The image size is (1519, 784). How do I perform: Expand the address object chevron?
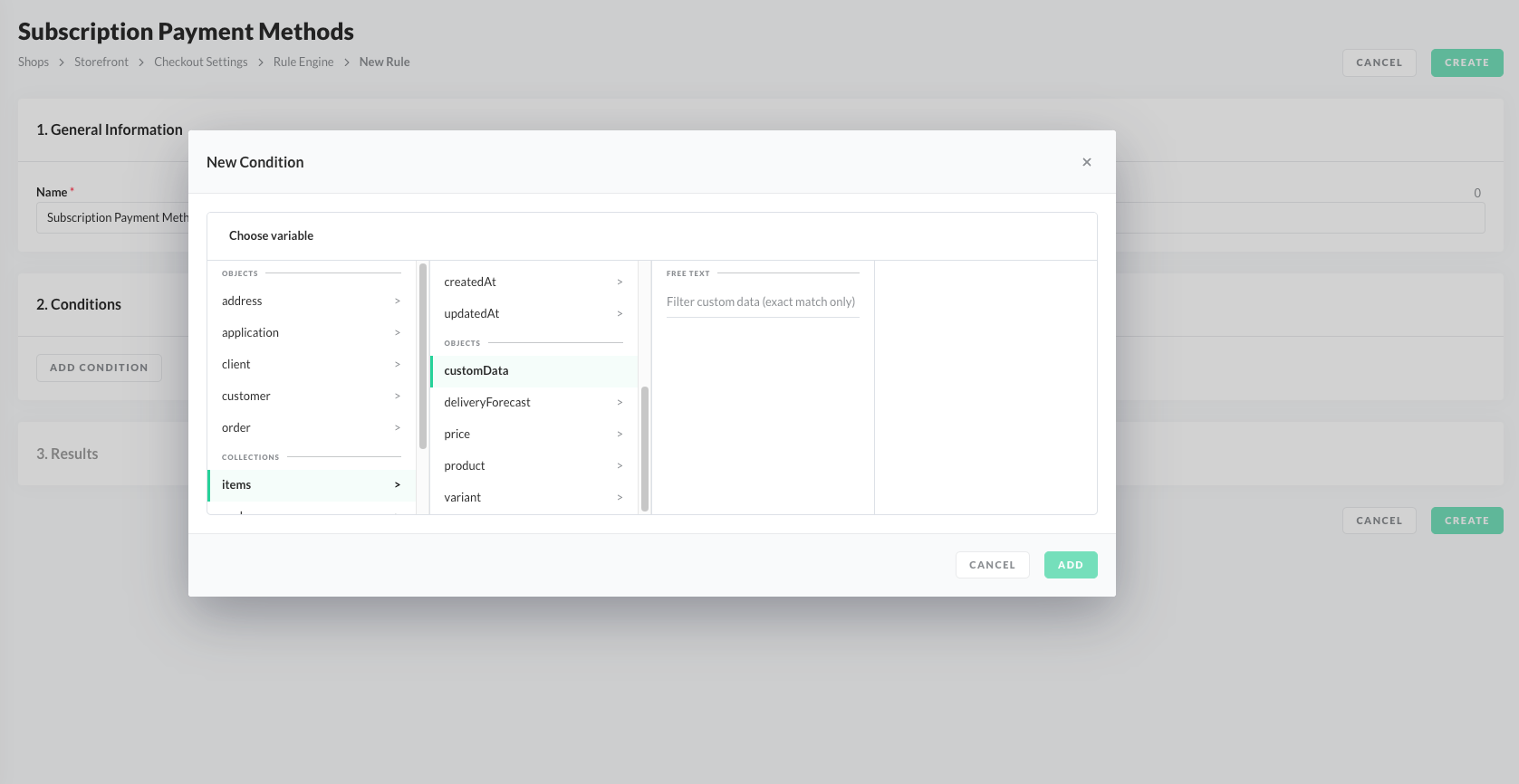click(x=397, y=301)
